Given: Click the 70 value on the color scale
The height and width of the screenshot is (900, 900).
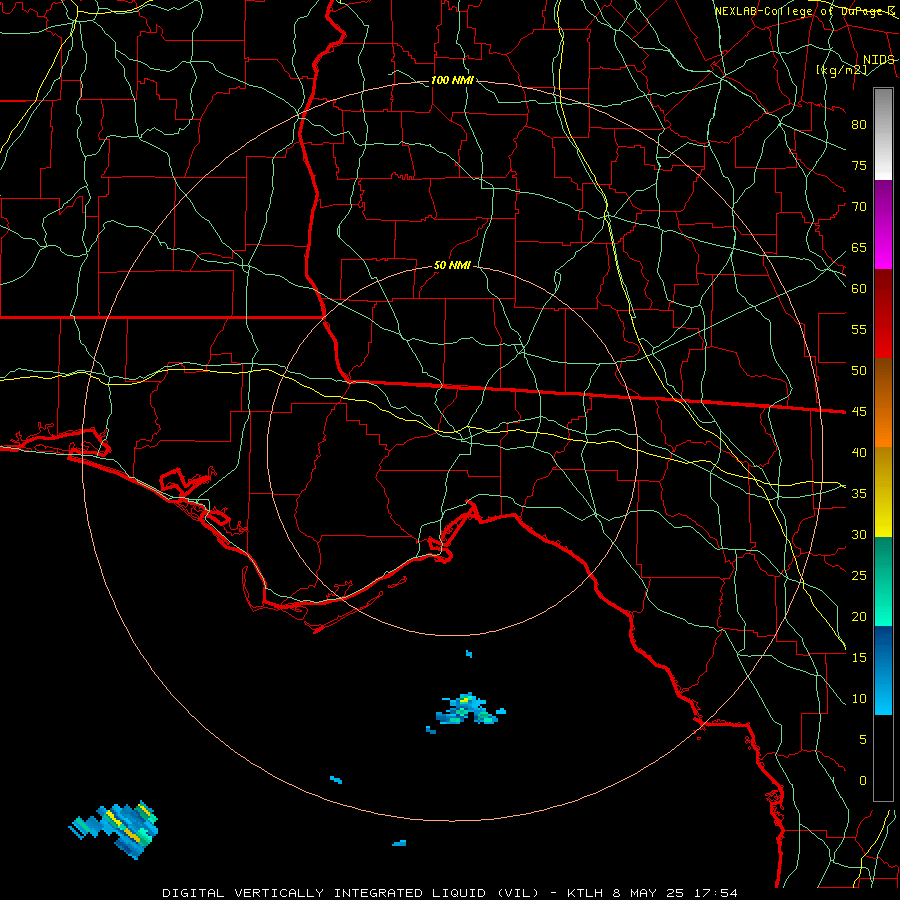Looking at the screenshot, I should 859,207.
